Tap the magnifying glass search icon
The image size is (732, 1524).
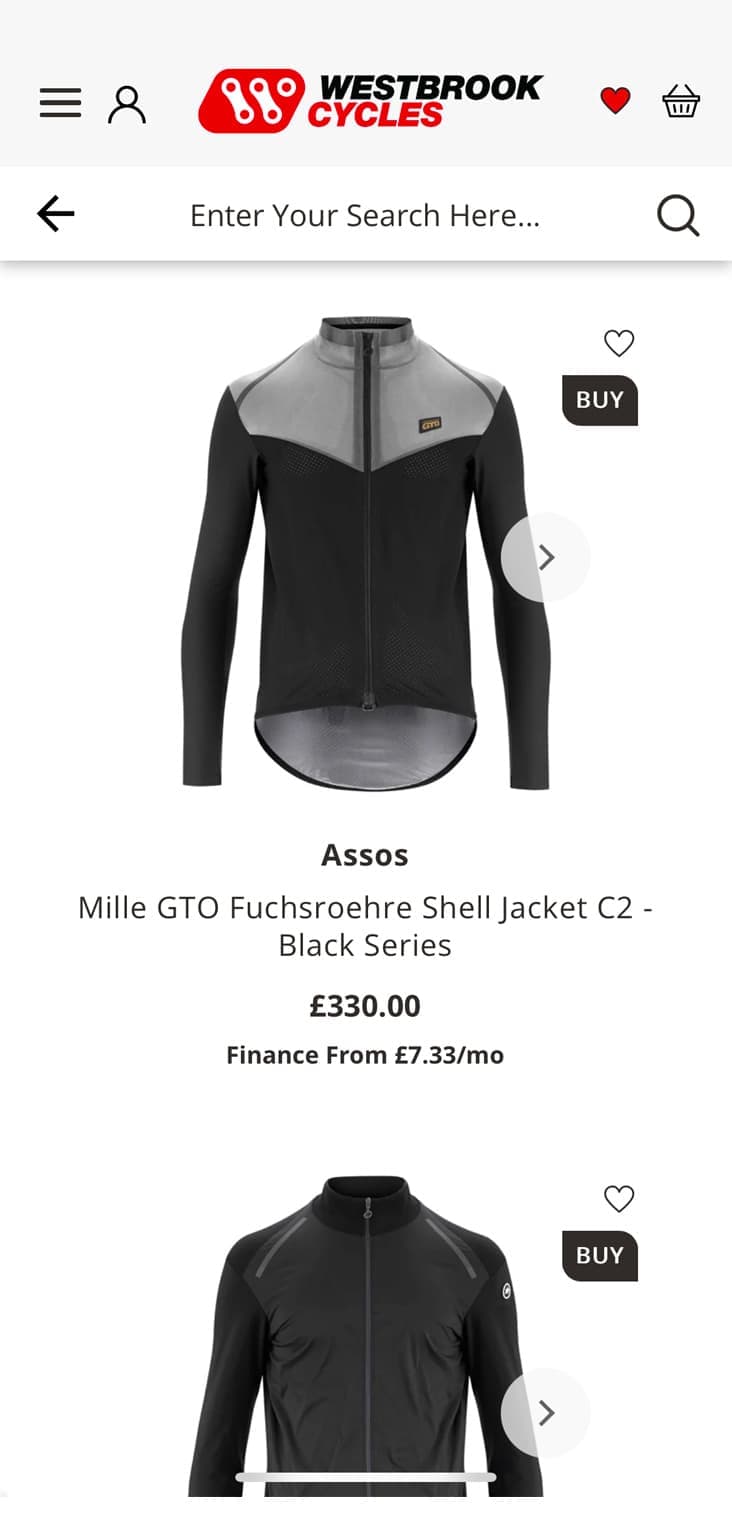click(x=678, y=215)
